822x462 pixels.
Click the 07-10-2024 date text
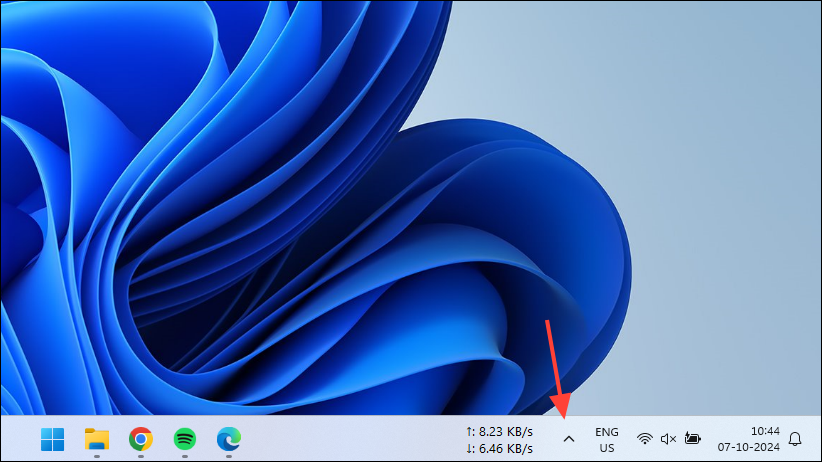coord(749,447)
